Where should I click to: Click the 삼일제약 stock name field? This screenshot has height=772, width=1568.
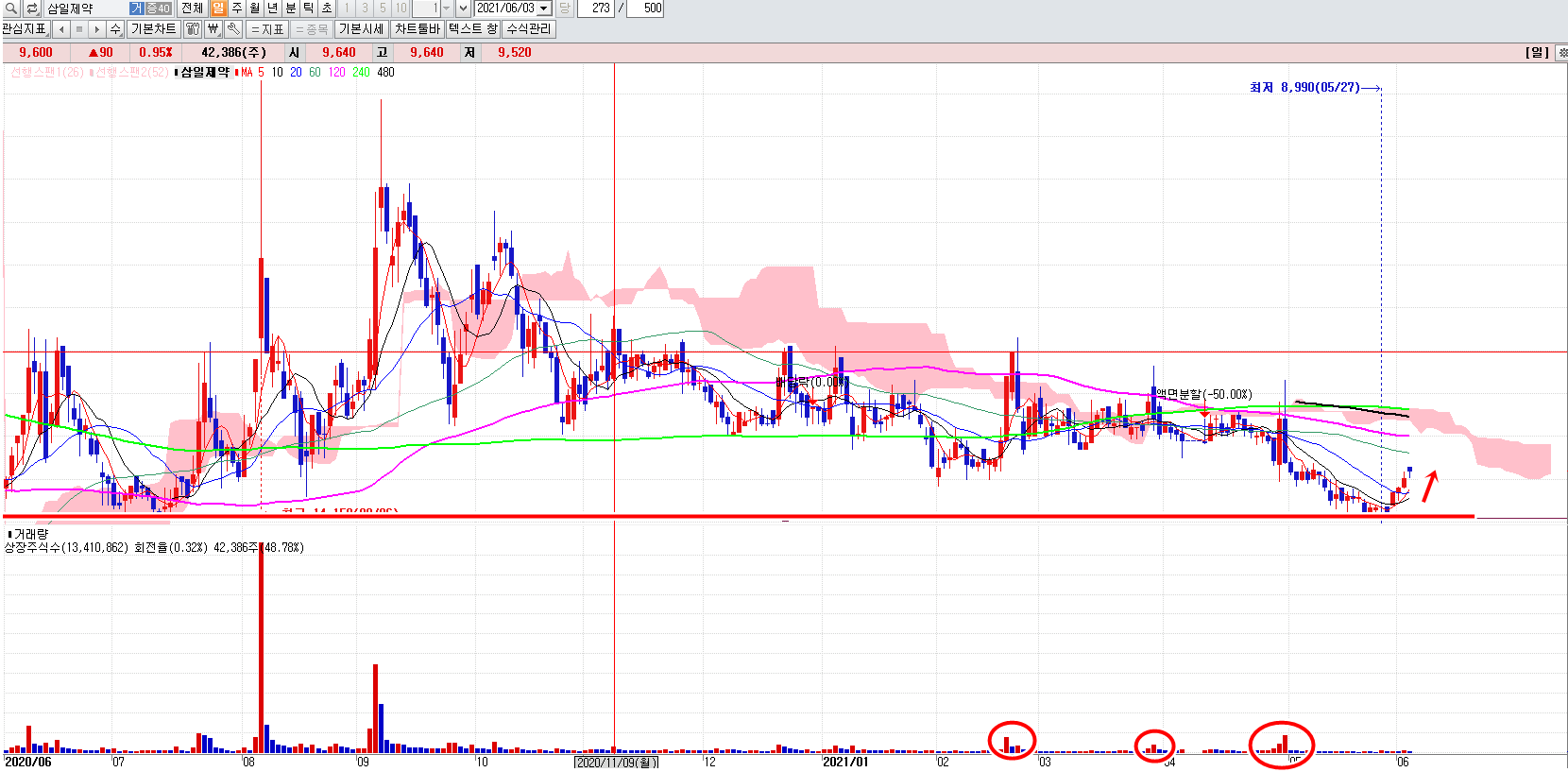click(86, 9)
